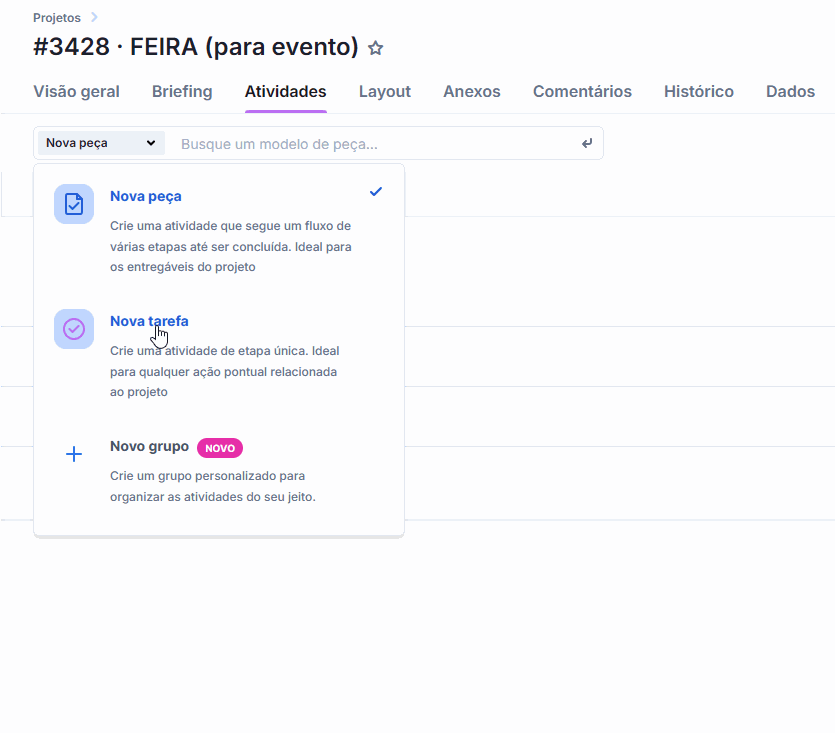The height and width of the screenshot is (733, 835).
Task: Click the plus icon for Novo grupo
Action: point(74,454)
